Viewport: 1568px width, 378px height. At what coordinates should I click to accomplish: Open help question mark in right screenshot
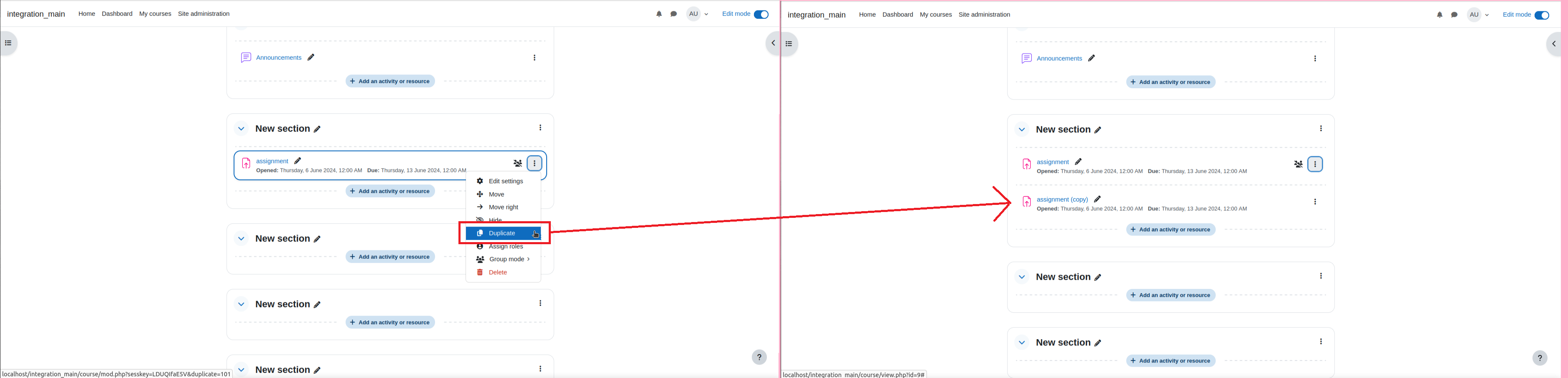(x=1540, y=358)
